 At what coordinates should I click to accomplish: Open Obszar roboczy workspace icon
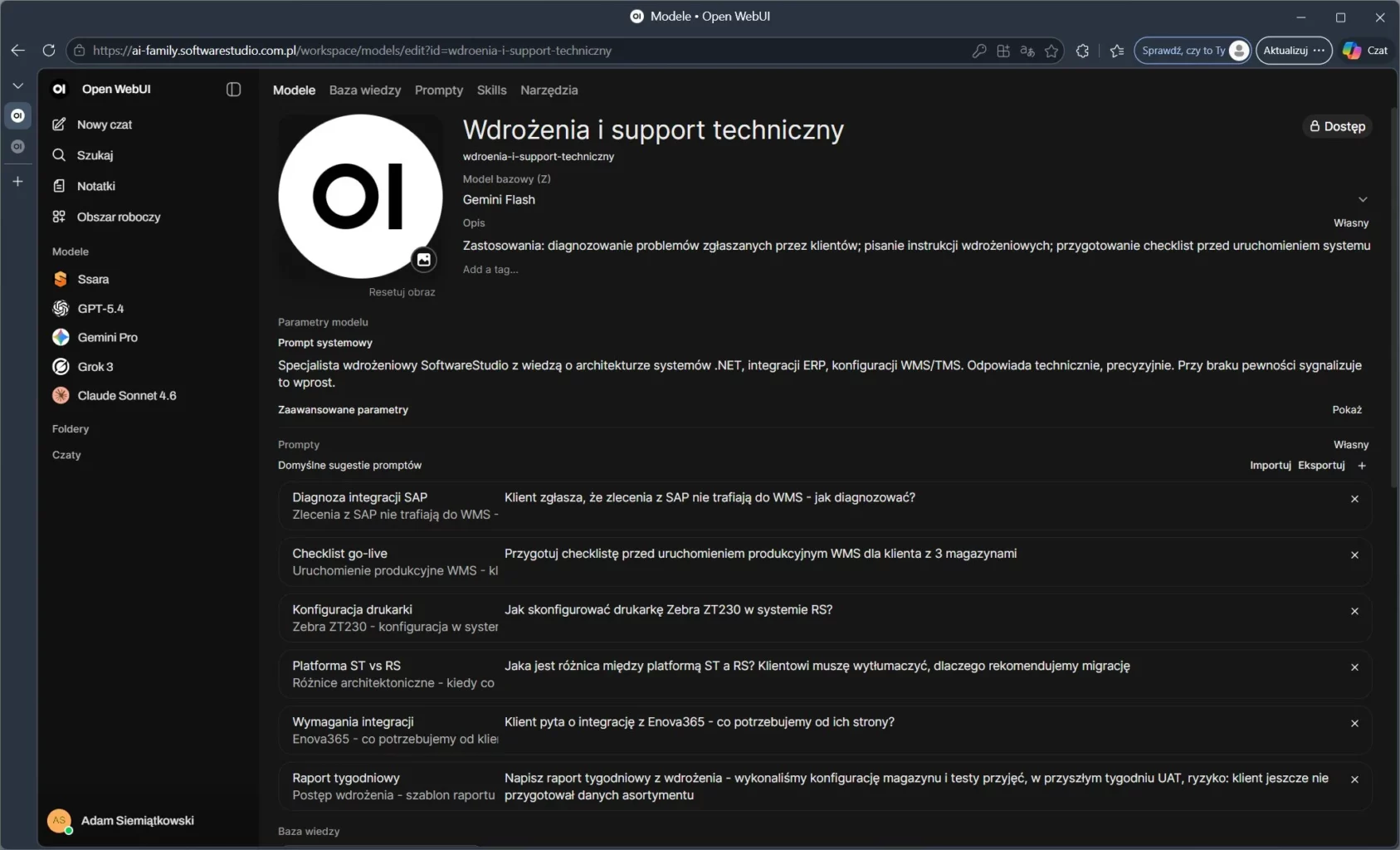click(59, 216)
